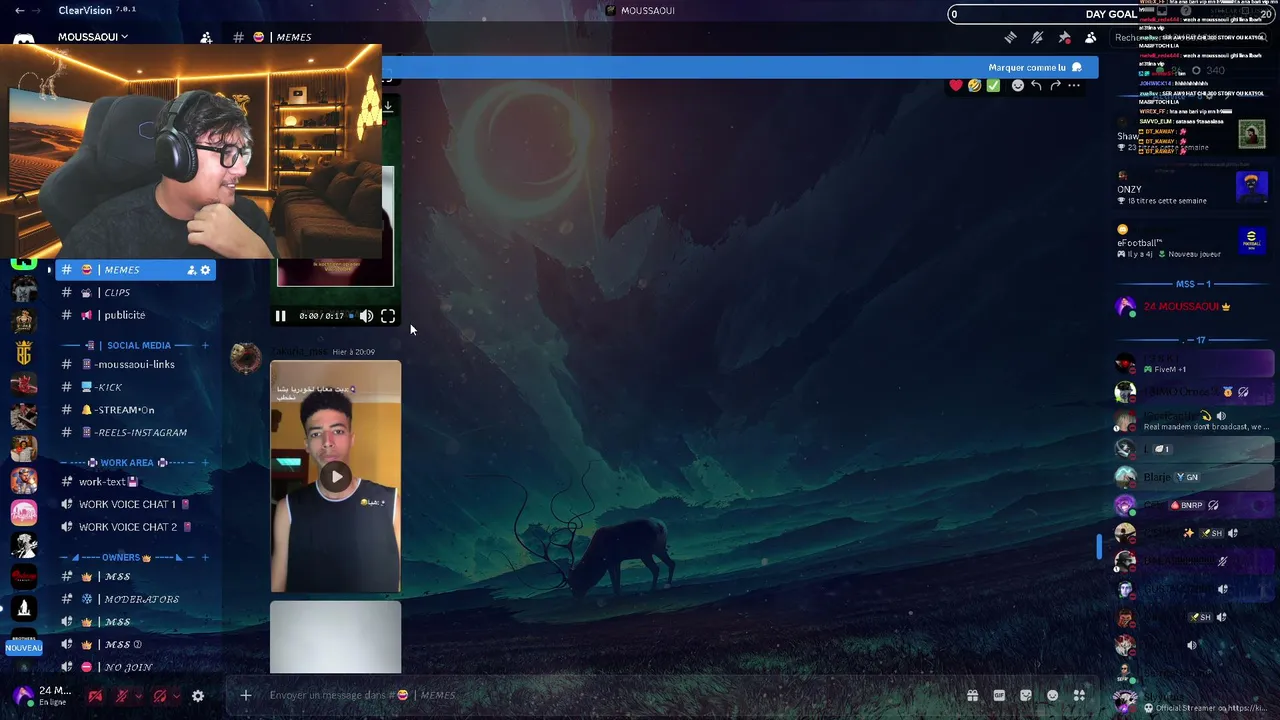Select the MEMES channel

[x=136, y=270]
